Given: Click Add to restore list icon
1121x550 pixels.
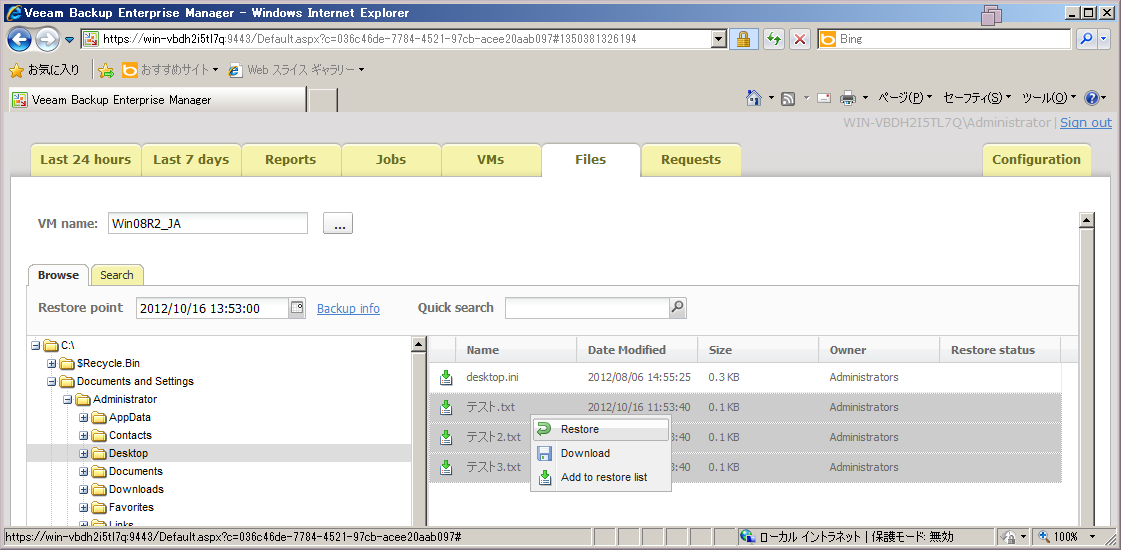Looking at the screenshot, I should click(x=544, y=477).
